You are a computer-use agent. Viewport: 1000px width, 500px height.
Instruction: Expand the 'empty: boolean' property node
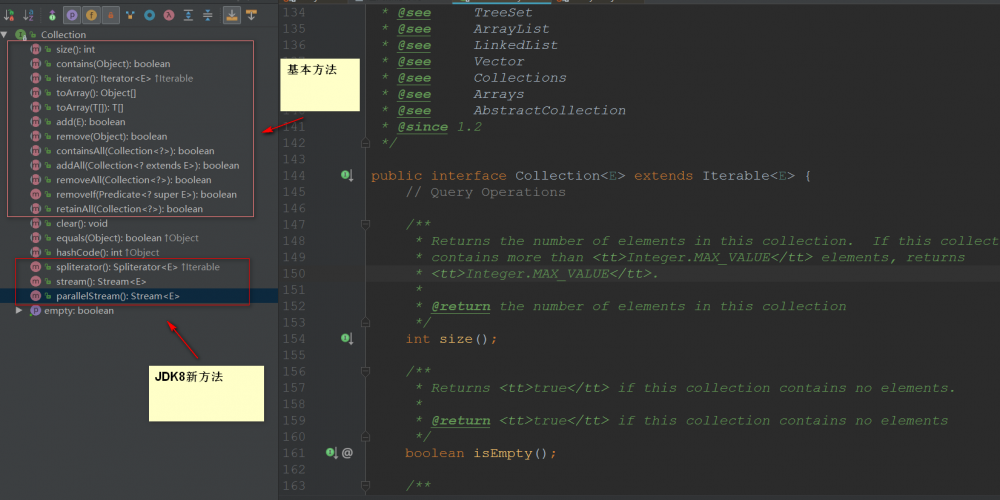[x=19, y=311]
